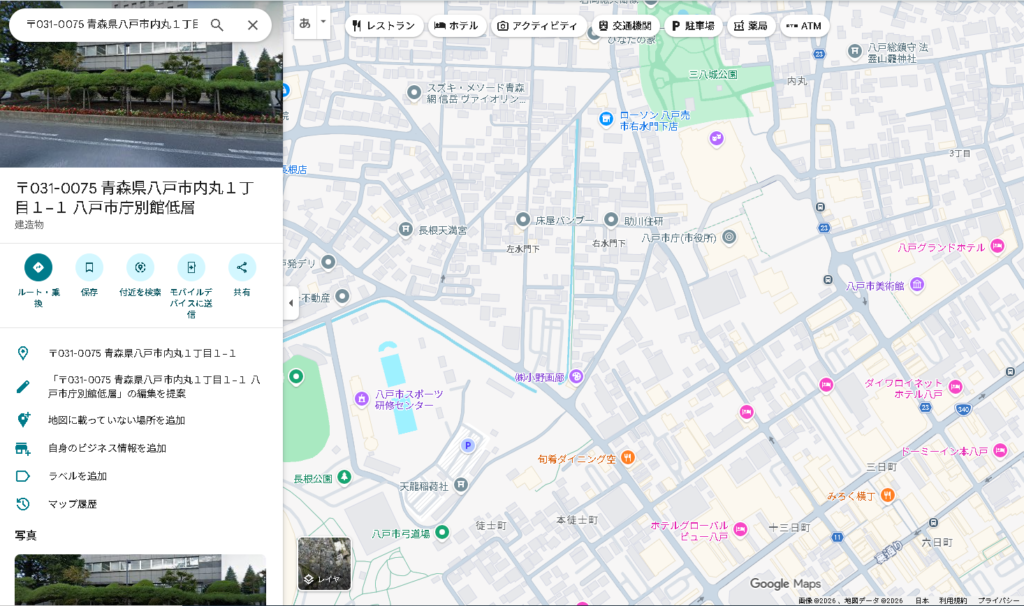Open 付近を検索 nearby search
Screen dimensions: 1024x606
pos(140,268)
